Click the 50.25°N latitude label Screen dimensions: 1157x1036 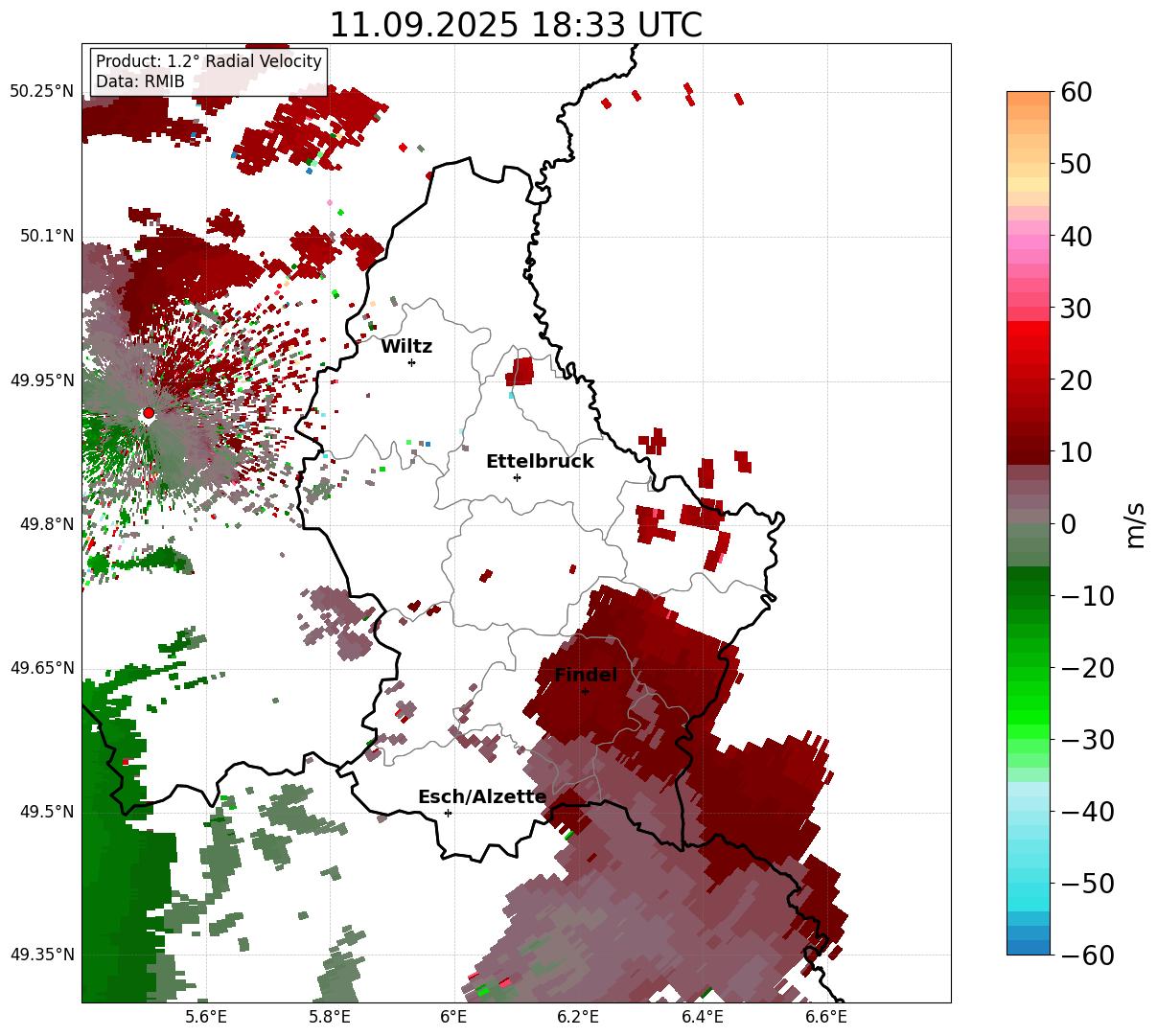41,91
